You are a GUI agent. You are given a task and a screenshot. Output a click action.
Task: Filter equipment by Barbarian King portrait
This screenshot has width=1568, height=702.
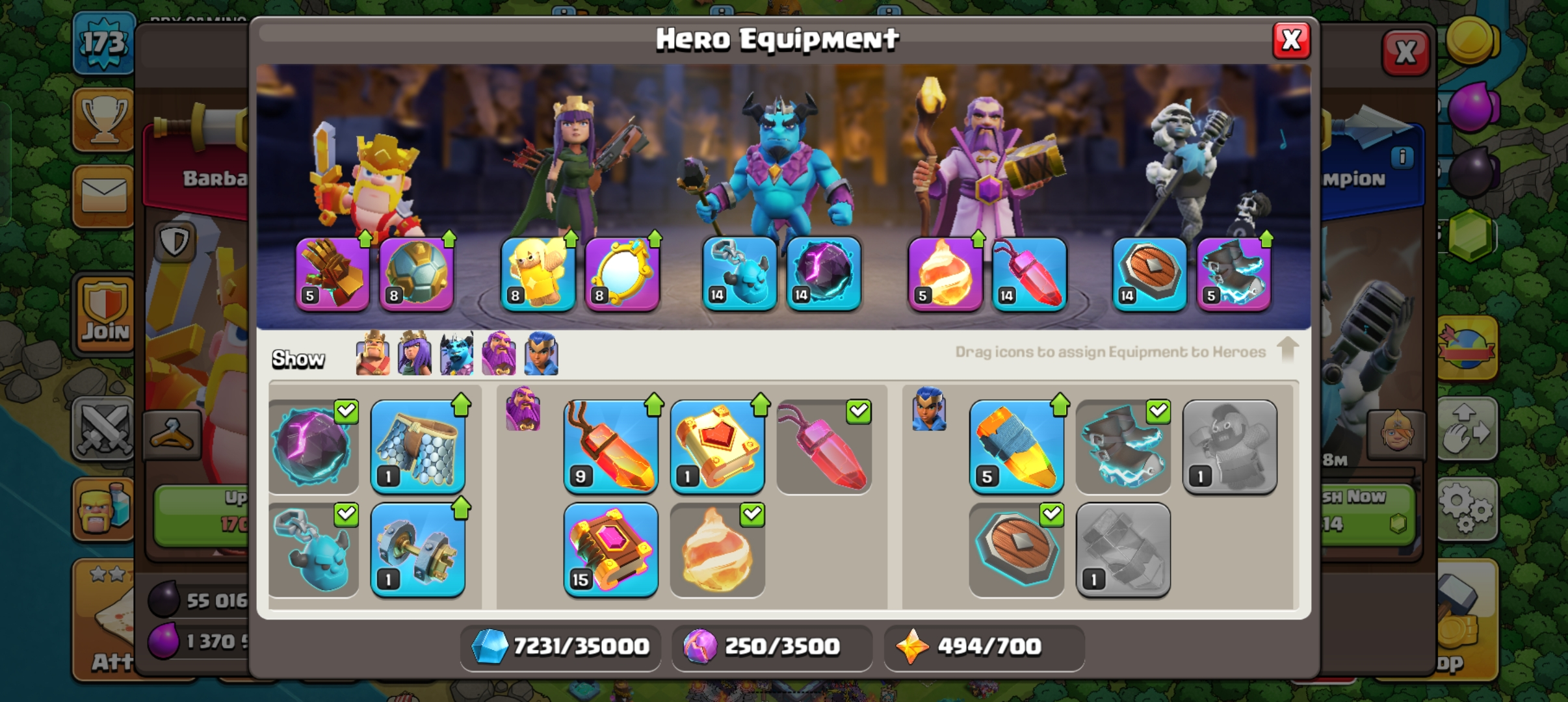pos(373,353)
